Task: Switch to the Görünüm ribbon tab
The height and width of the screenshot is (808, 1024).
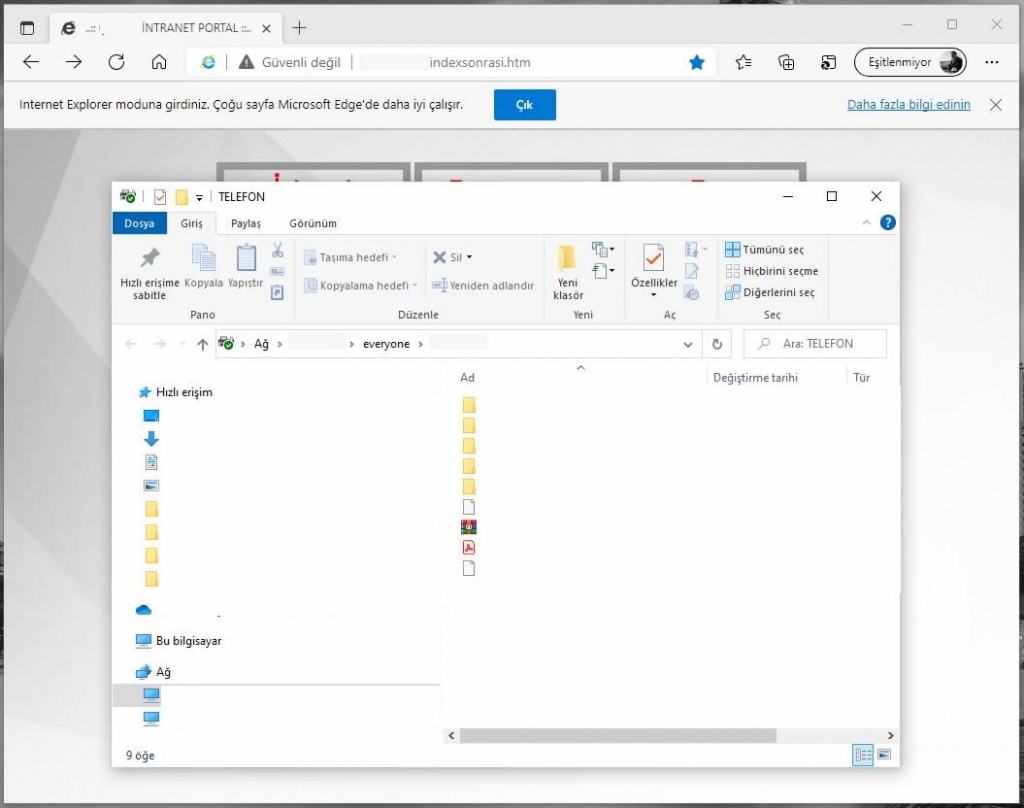Action: 313,223
